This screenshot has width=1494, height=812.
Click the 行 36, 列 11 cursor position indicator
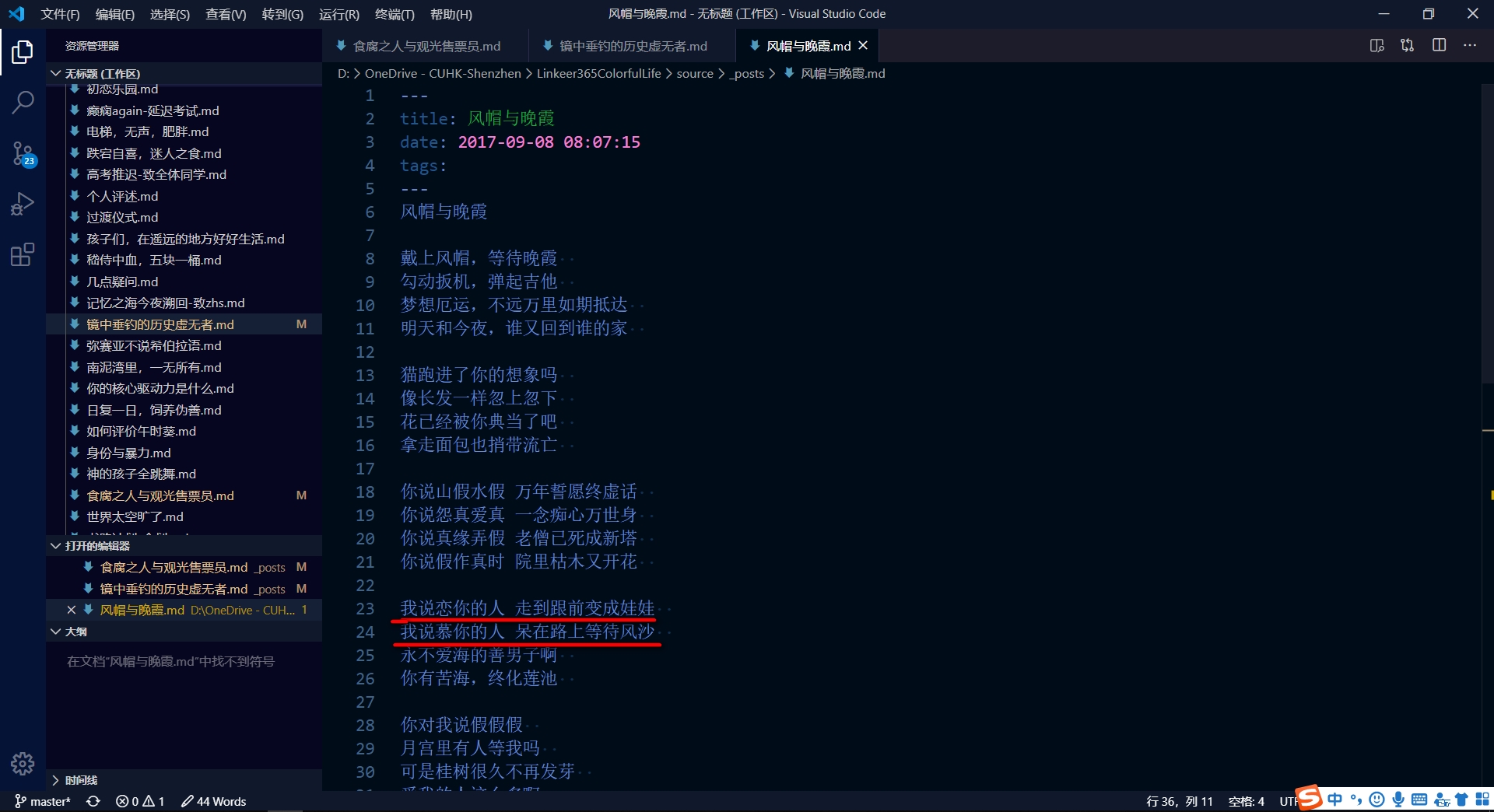point(1179,801)
